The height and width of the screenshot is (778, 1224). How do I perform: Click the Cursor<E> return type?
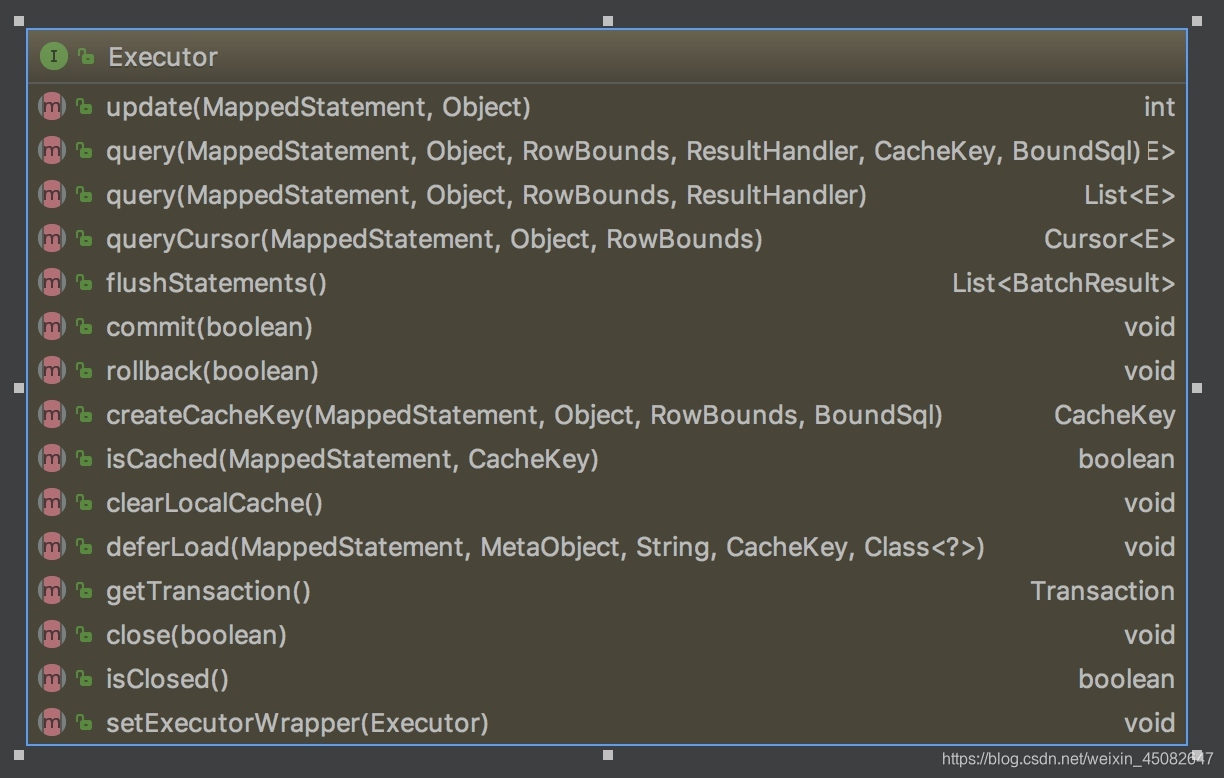click(1110, 239)
